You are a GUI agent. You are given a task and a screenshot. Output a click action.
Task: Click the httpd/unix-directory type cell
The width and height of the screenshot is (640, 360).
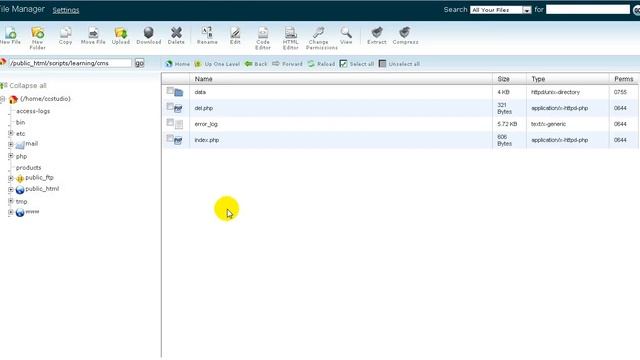pos(555,92)
